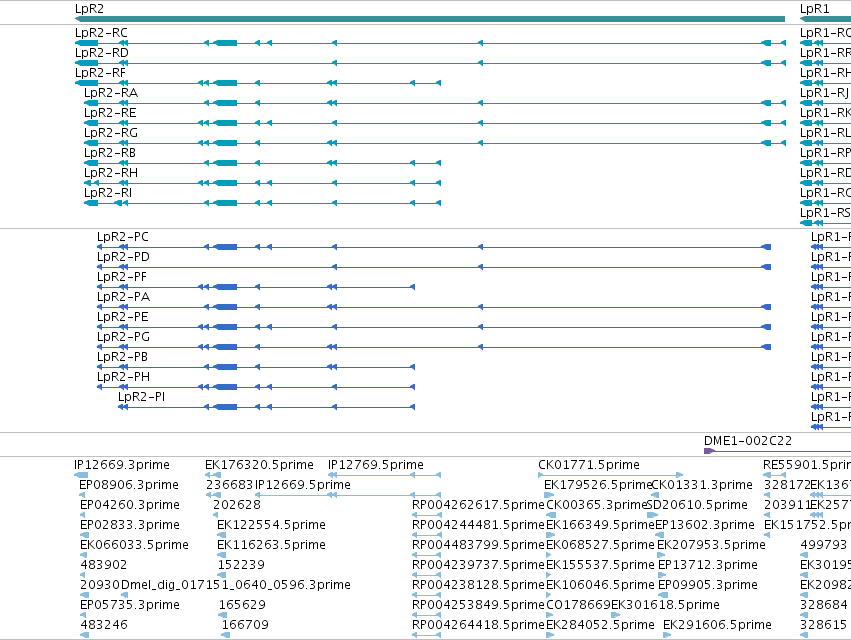The image size is (851, 640).
Task: Select the LpR2-PD protein label
Action: 123,257
